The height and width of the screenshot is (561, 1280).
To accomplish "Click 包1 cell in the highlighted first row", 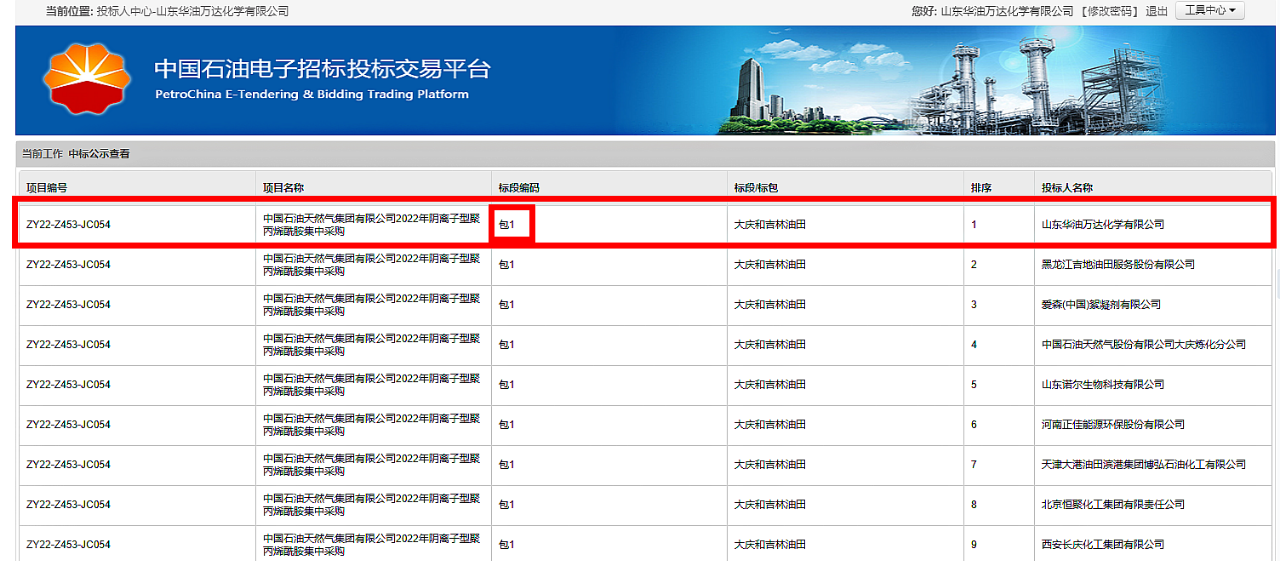I will point(507,225).
